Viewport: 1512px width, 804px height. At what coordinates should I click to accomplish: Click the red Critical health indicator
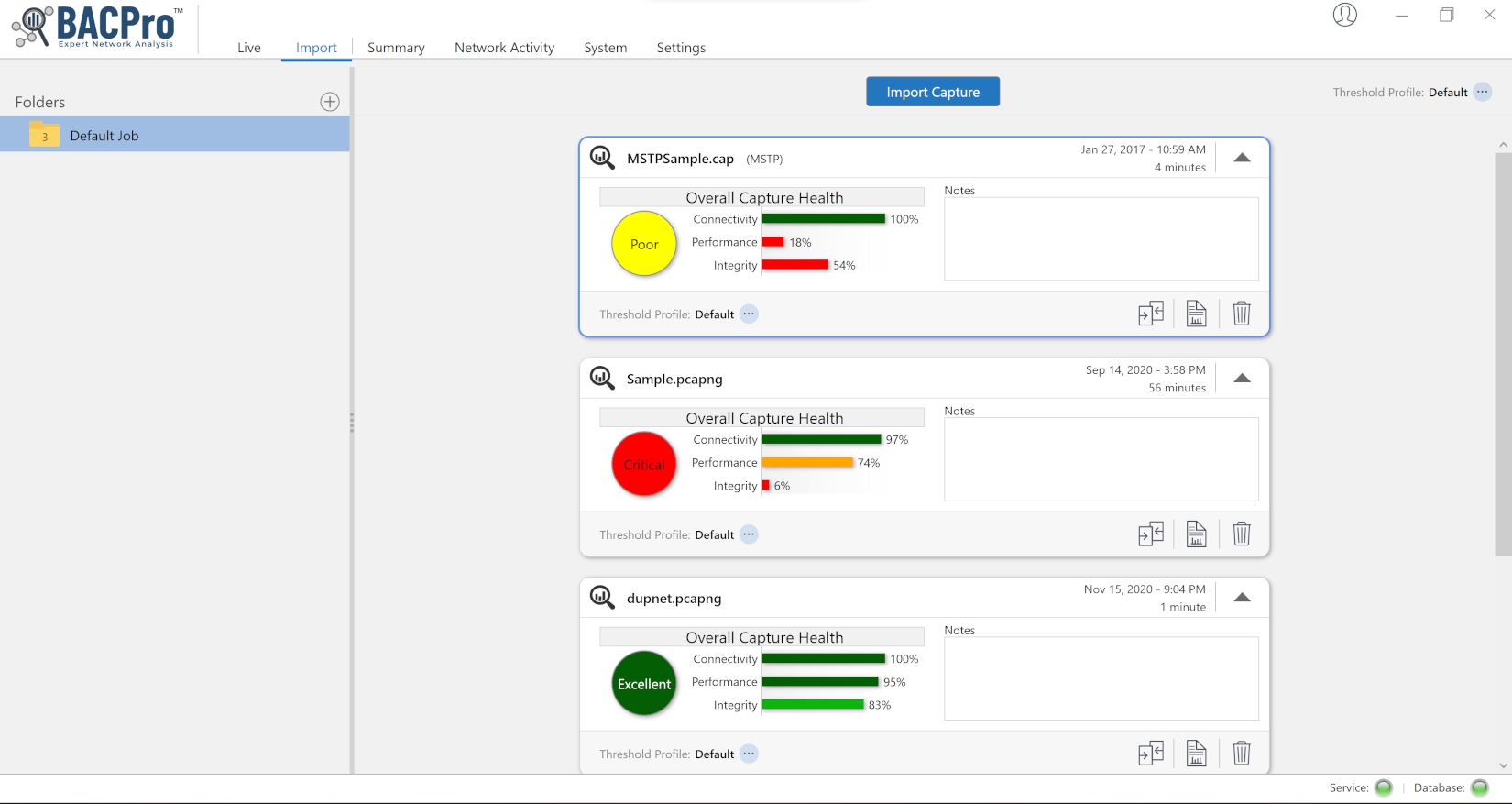pyautogui.click(x=644, y=464)
